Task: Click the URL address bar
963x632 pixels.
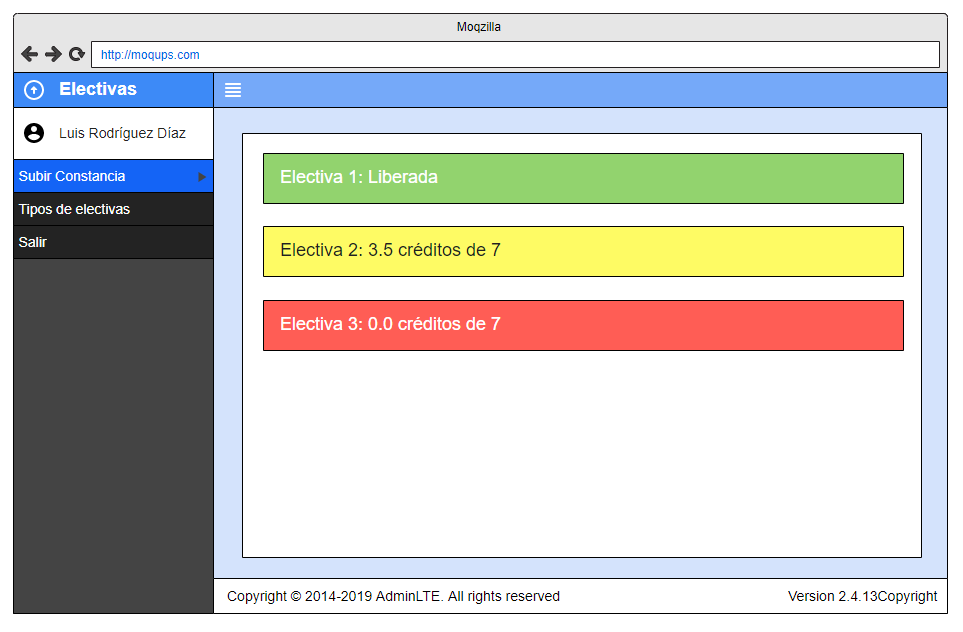Action: pos(515,55)
